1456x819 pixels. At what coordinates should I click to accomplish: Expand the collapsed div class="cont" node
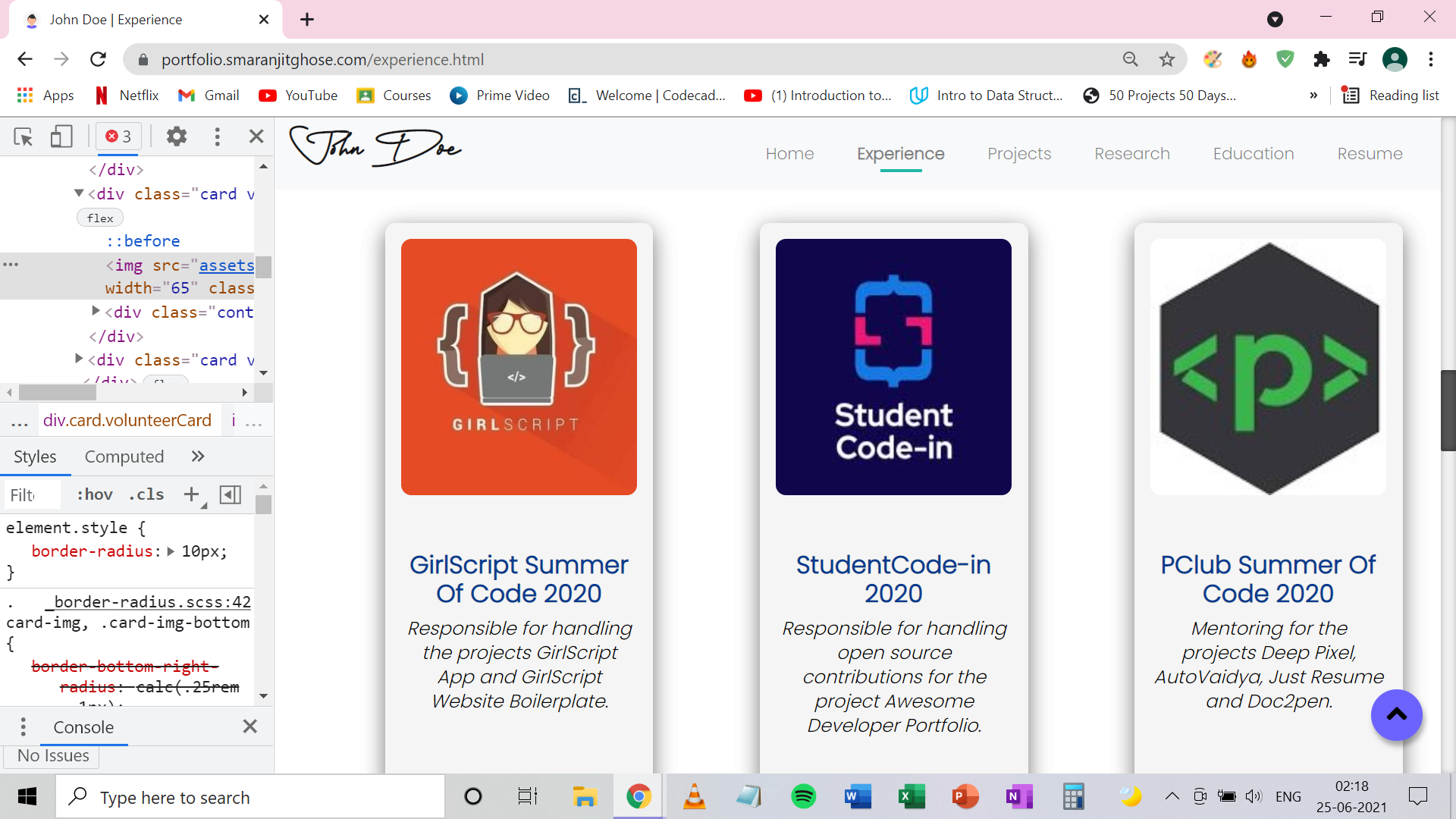96,312
